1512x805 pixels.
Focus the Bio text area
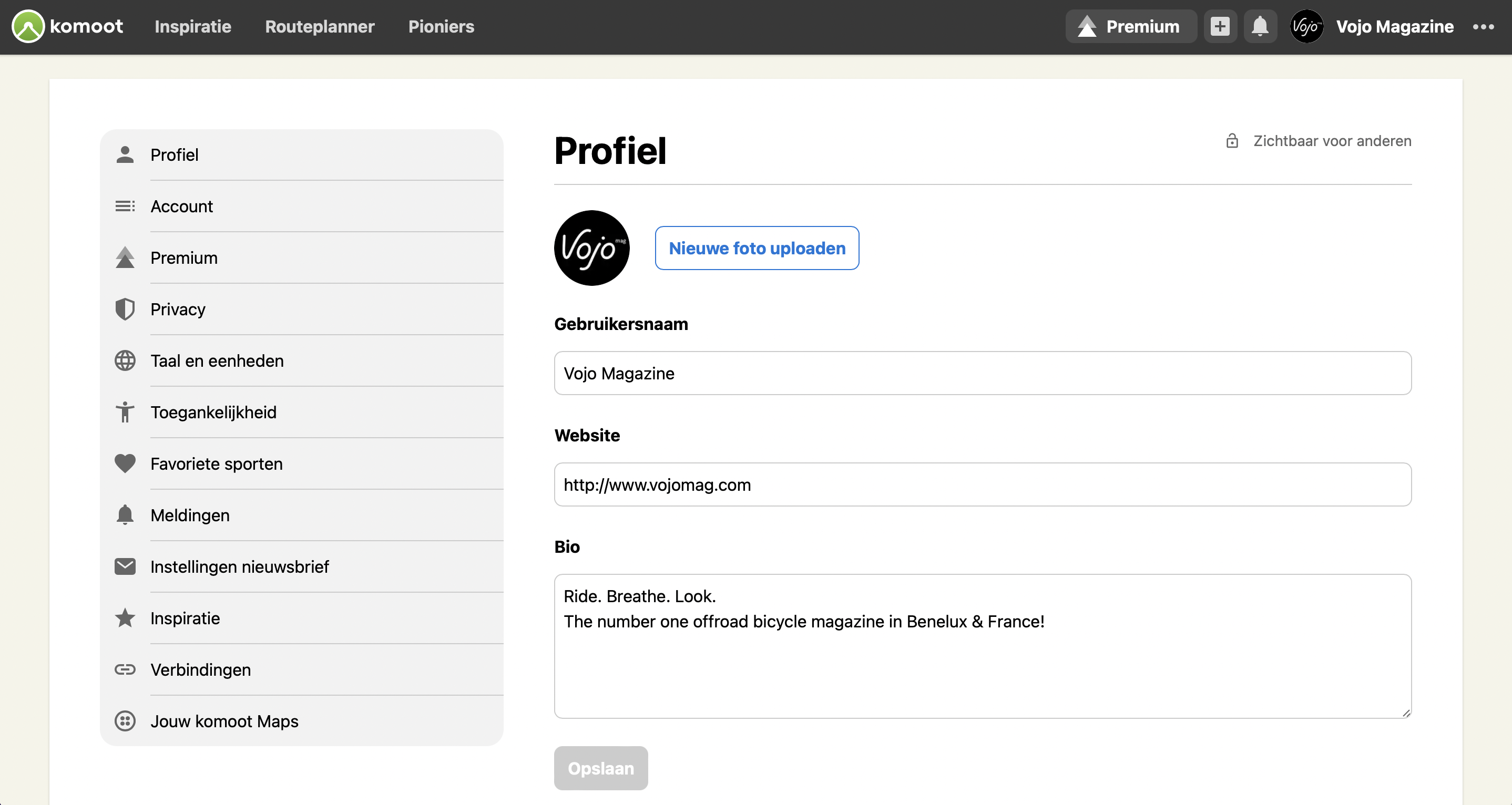pos(983,646)
